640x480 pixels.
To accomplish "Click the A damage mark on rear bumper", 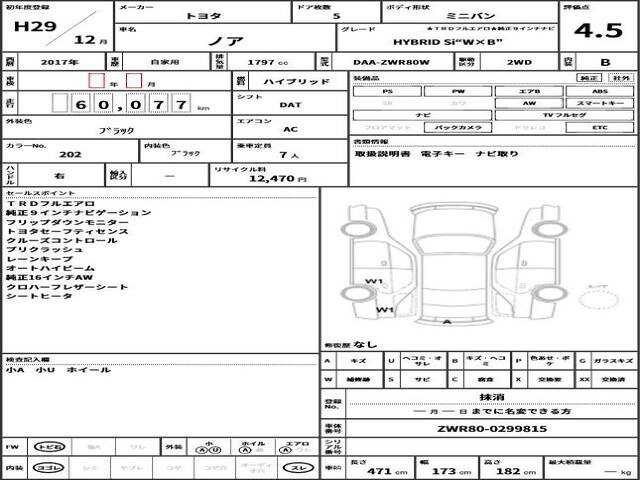I will click(x=445, y=322).
